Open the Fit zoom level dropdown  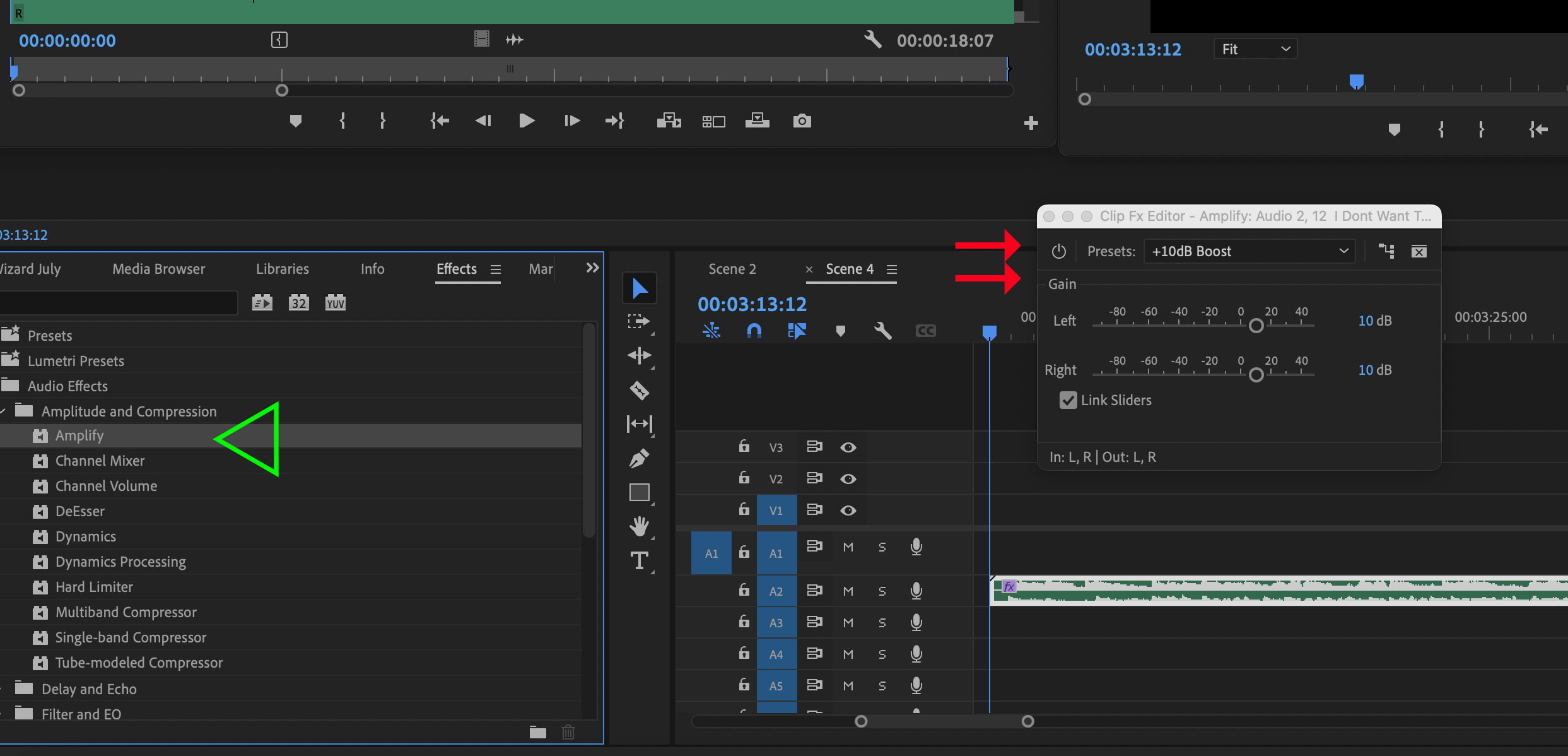[1255, 49]
